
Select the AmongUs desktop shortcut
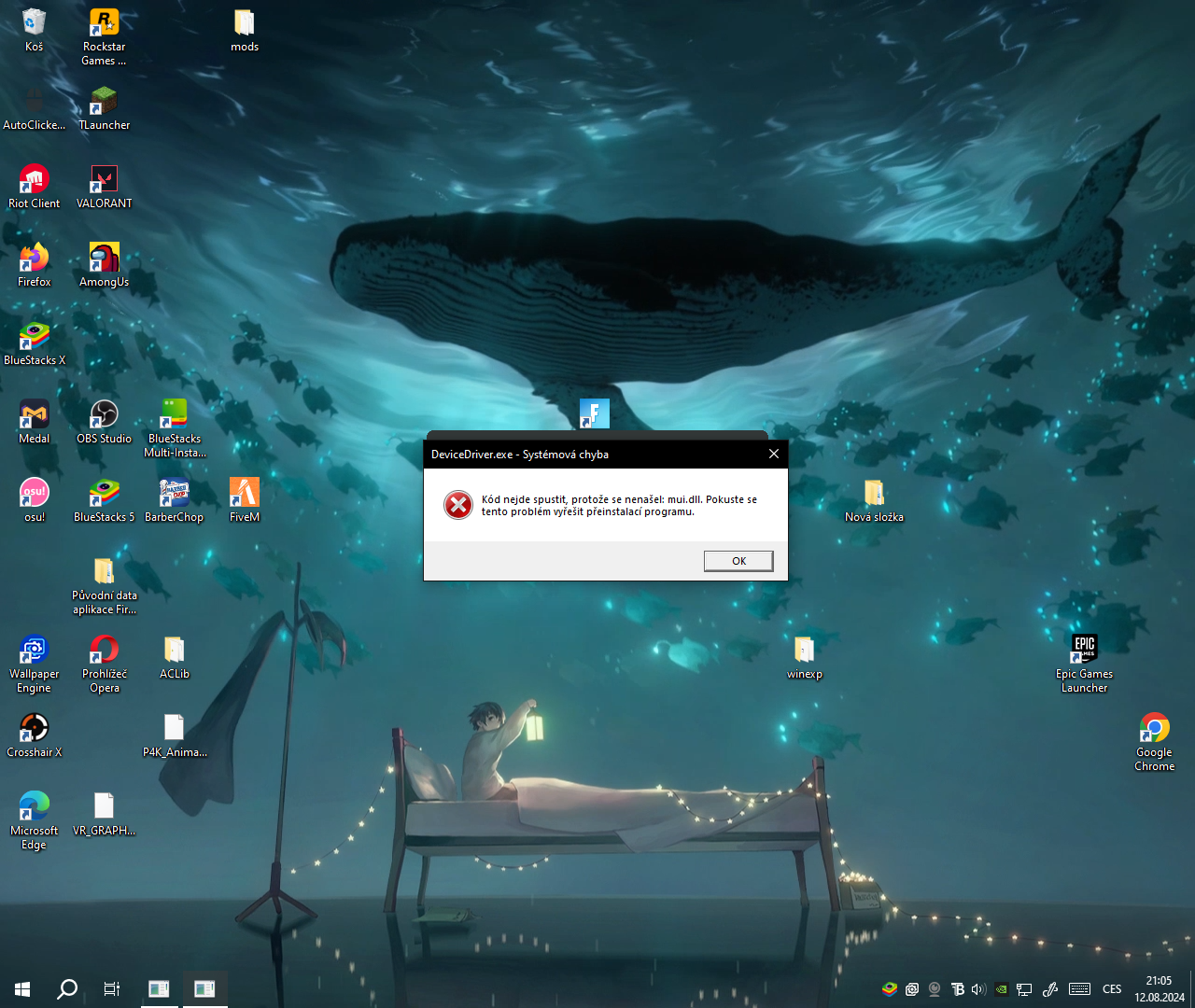pos(104,265)
